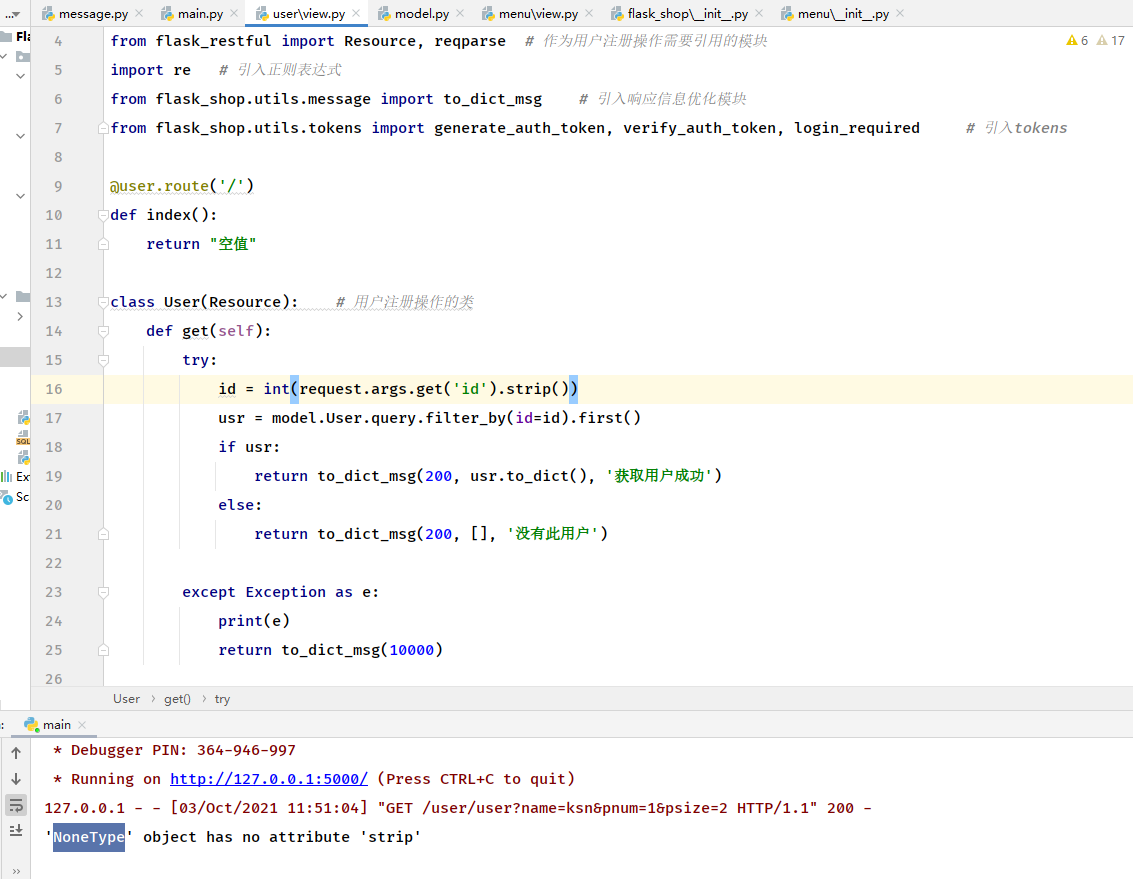The image size is (1133, 879).
Task: Click 'filter_by' on line 17
Action: point(465,418)
